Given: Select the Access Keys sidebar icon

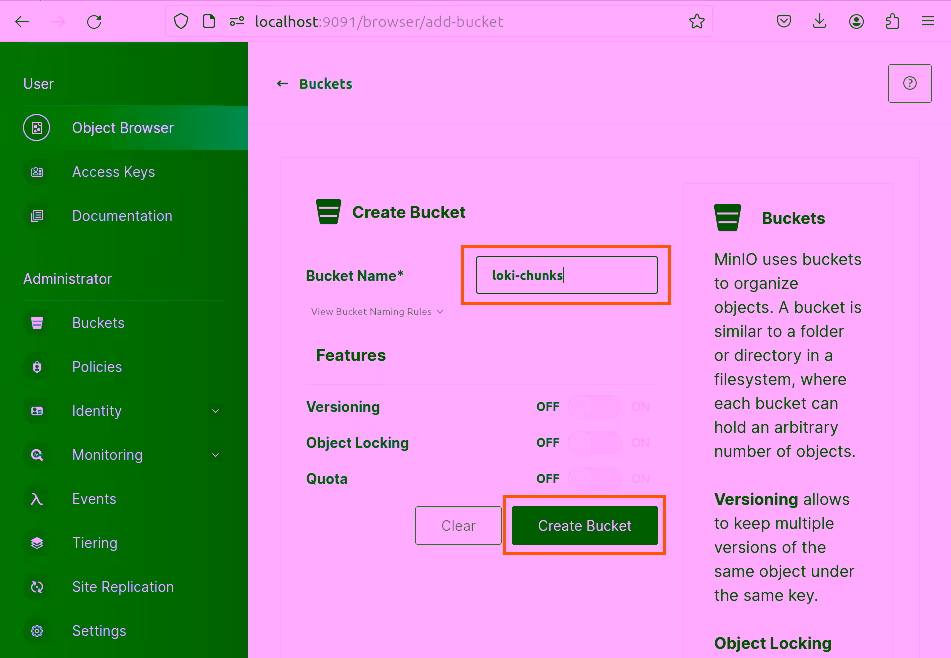Looking at the screenshot, I should point(113,171).
